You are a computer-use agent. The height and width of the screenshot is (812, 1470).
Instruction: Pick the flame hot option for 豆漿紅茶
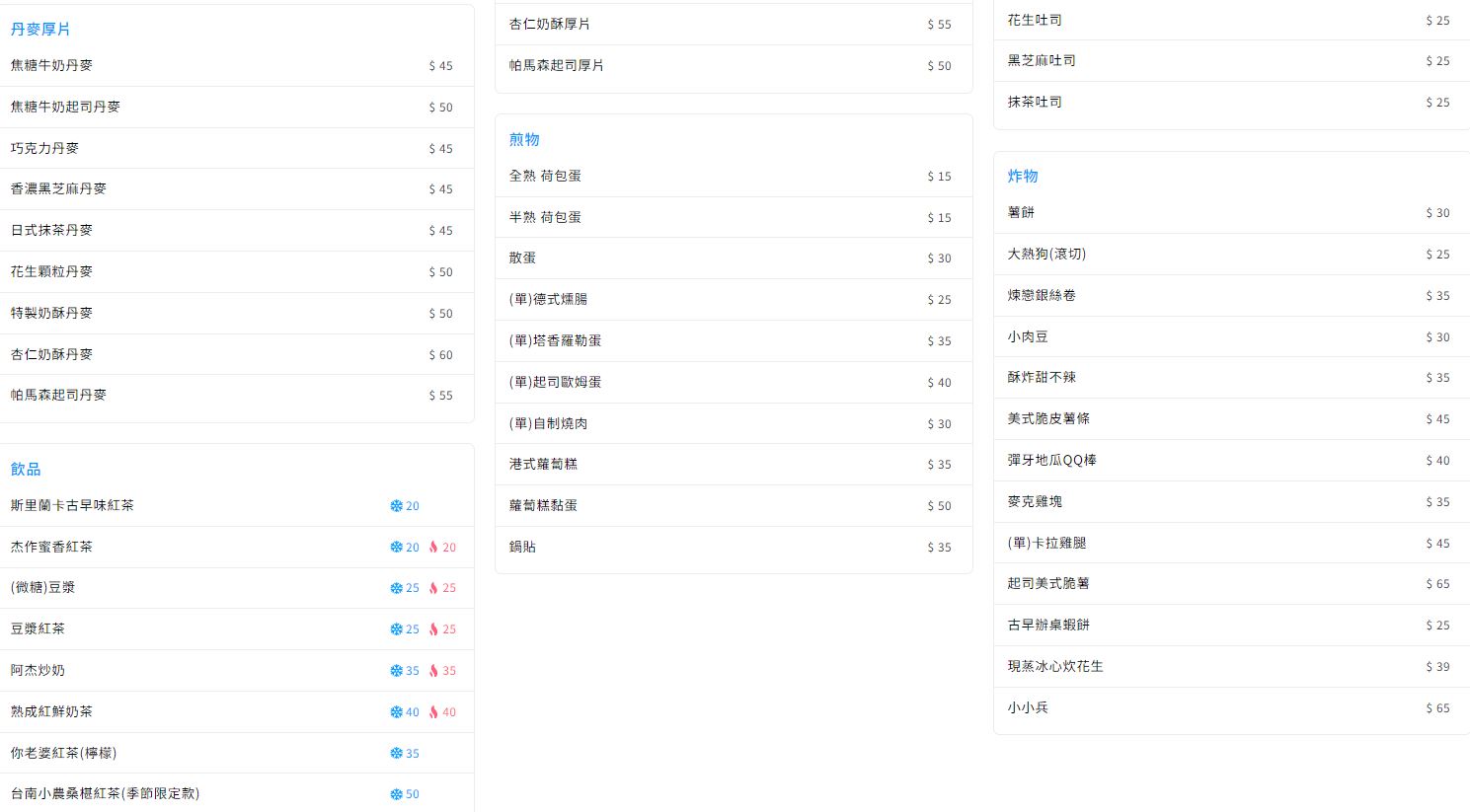pyautogui.click(x=433, y=629)
